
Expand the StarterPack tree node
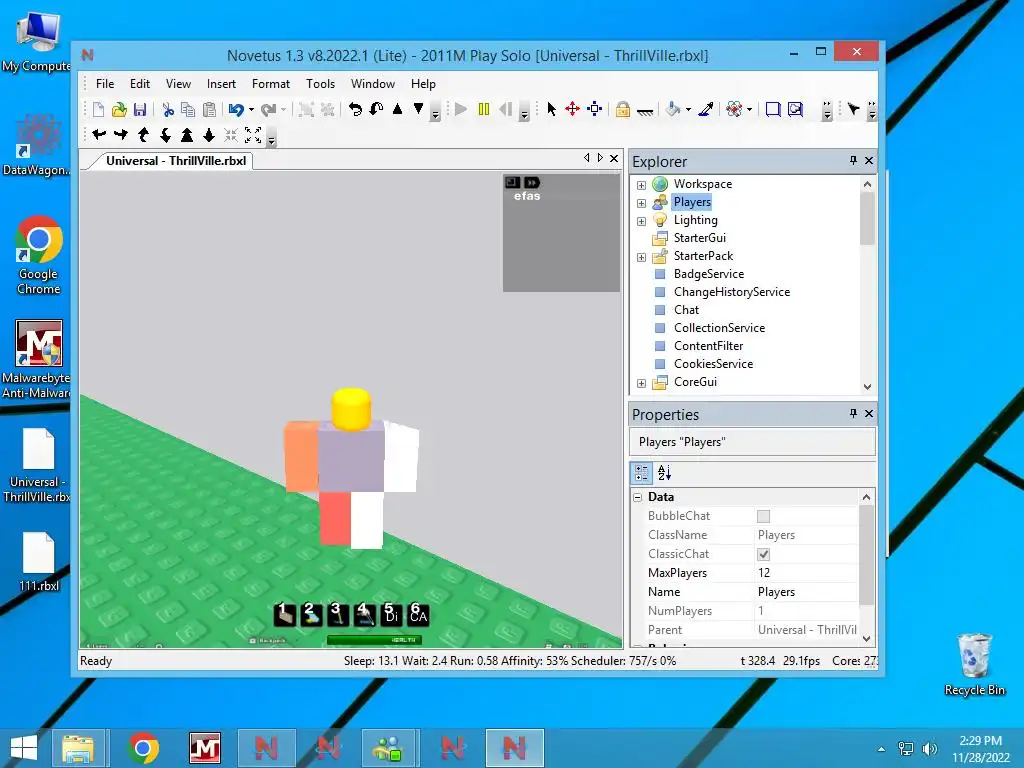pyautogui.click(x=641, y=257)
